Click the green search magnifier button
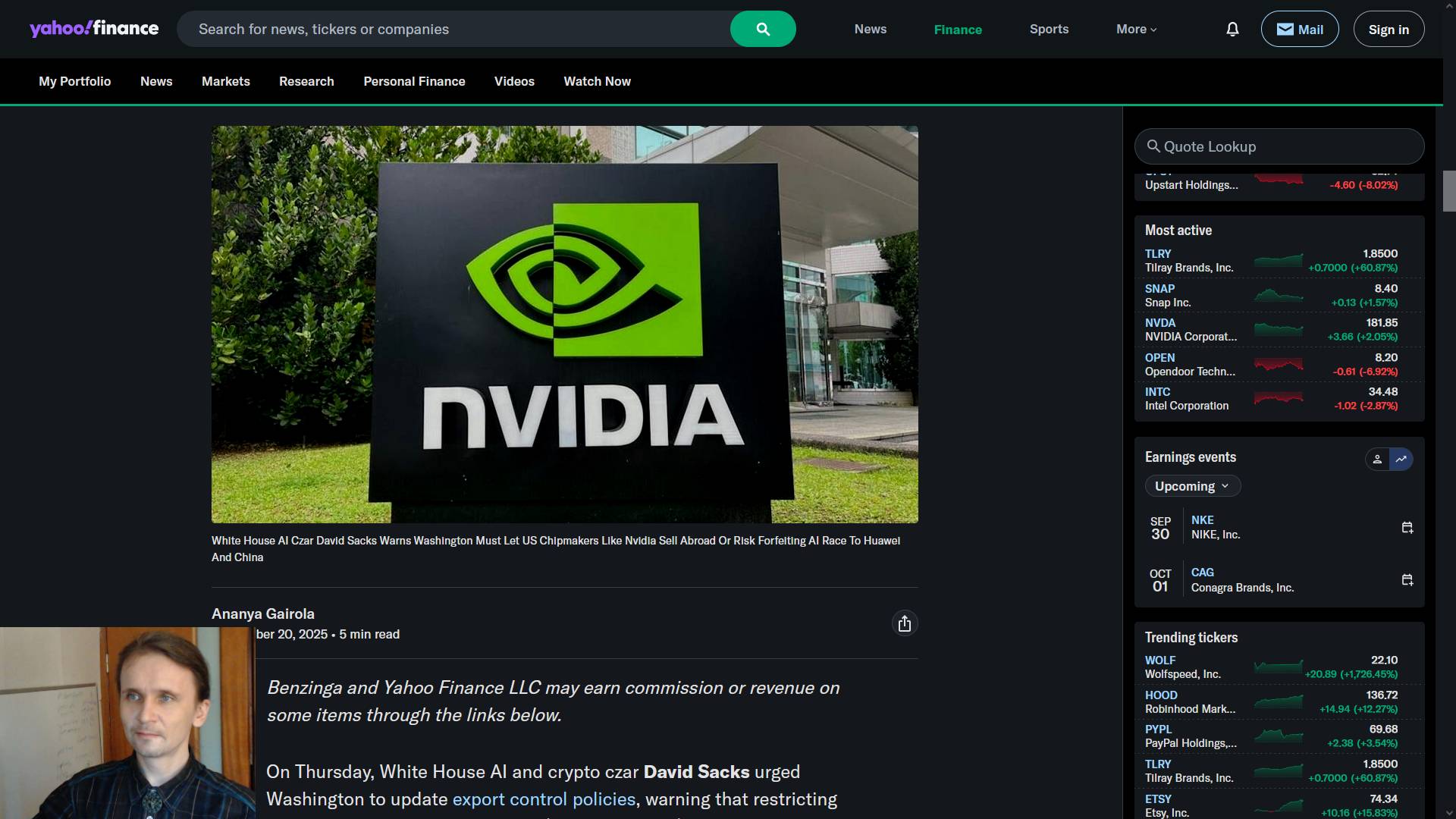This screenshot has width=1456, height=819. pyautogui.click(x=762, y=29)
